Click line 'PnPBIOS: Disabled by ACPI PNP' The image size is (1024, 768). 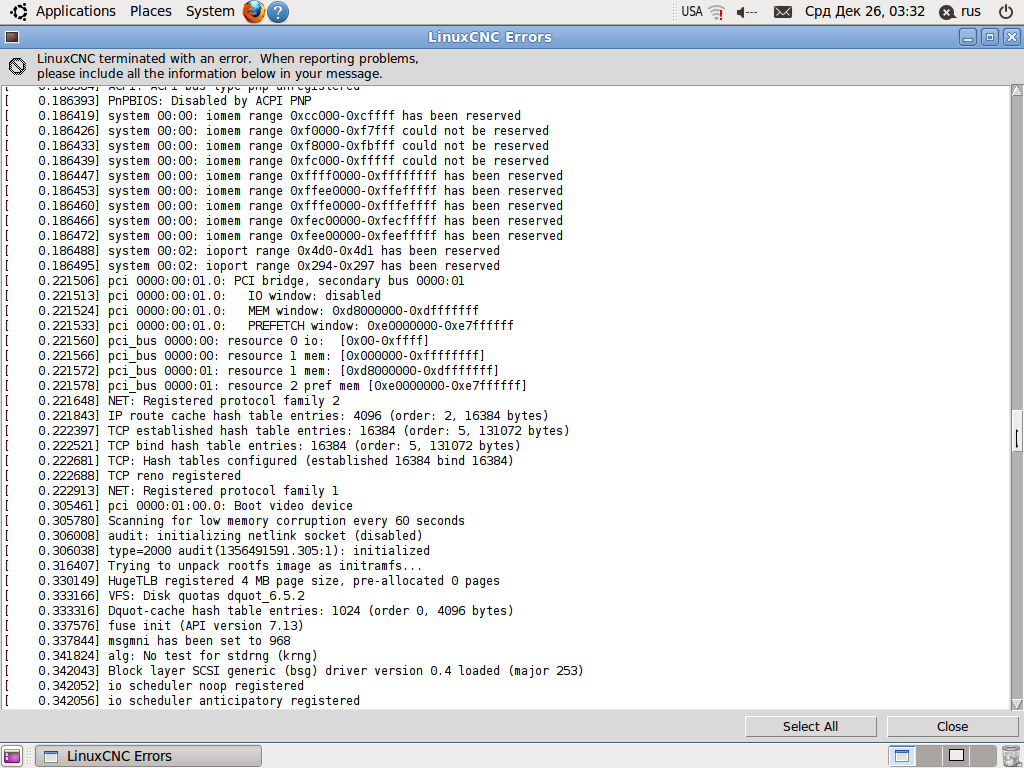(210, 101)
